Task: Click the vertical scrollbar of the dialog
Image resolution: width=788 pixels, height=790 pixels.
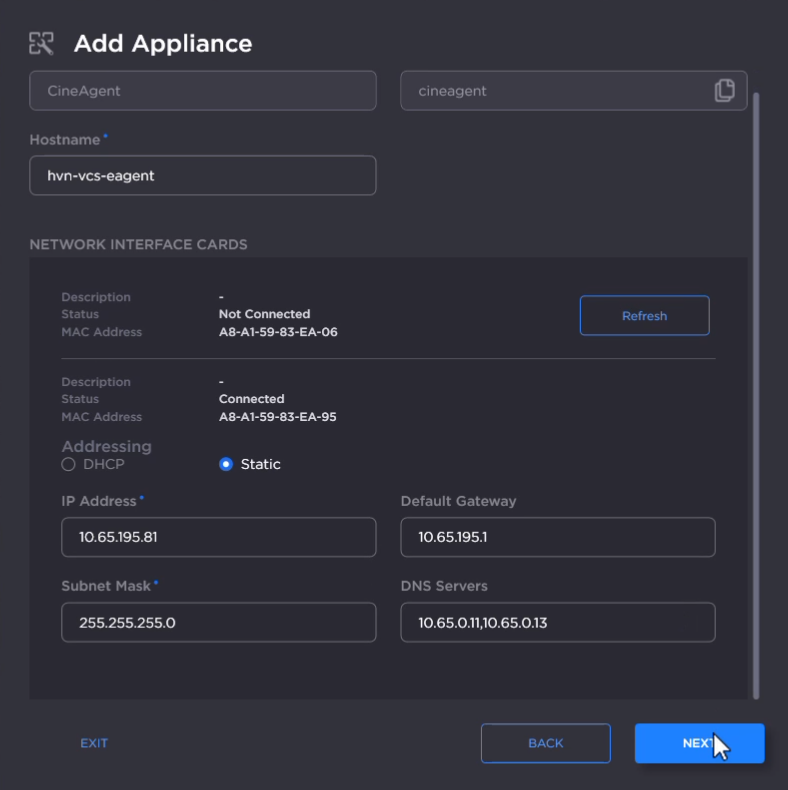Action: [755, 395]
